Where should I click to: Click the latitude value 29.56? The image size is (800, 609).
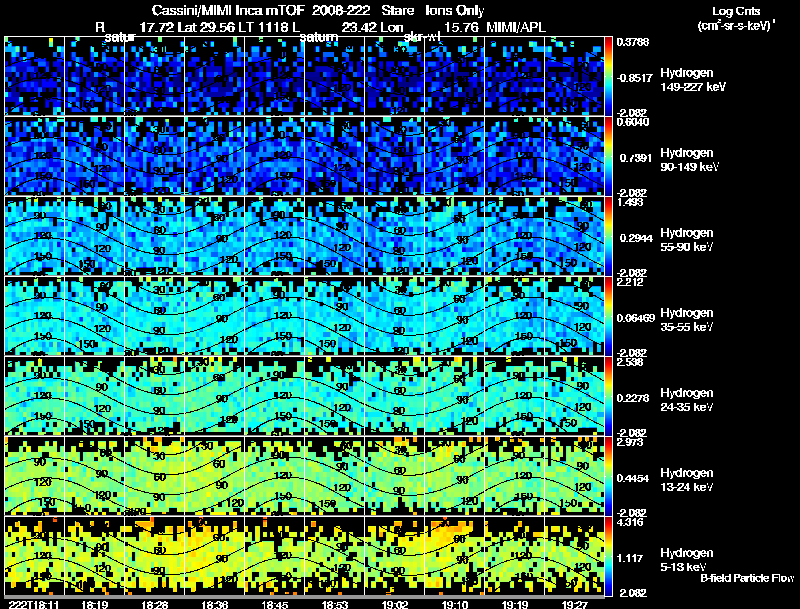[x=218, y=27]
